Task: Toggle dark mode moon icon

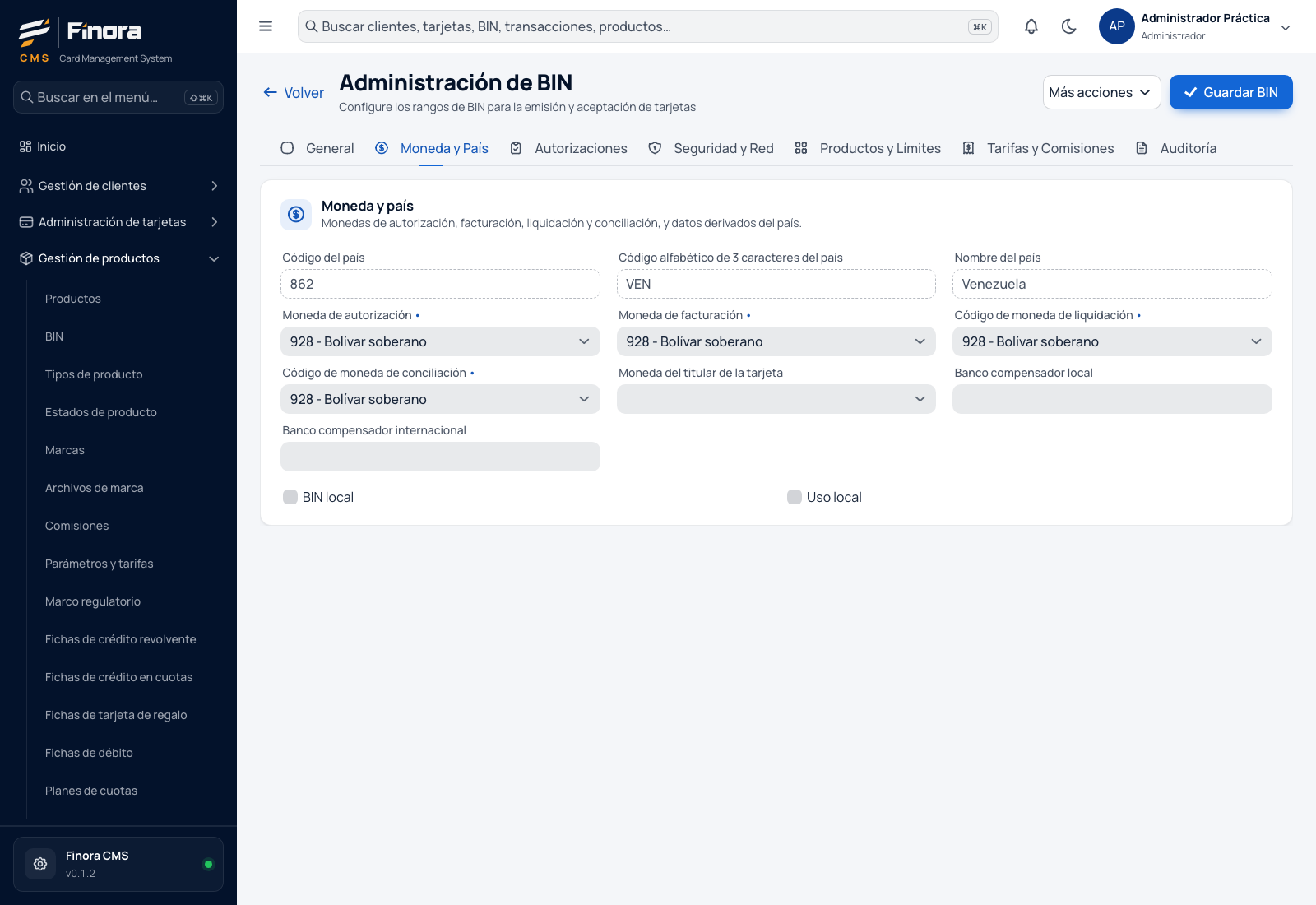Action: [1069, 26]
